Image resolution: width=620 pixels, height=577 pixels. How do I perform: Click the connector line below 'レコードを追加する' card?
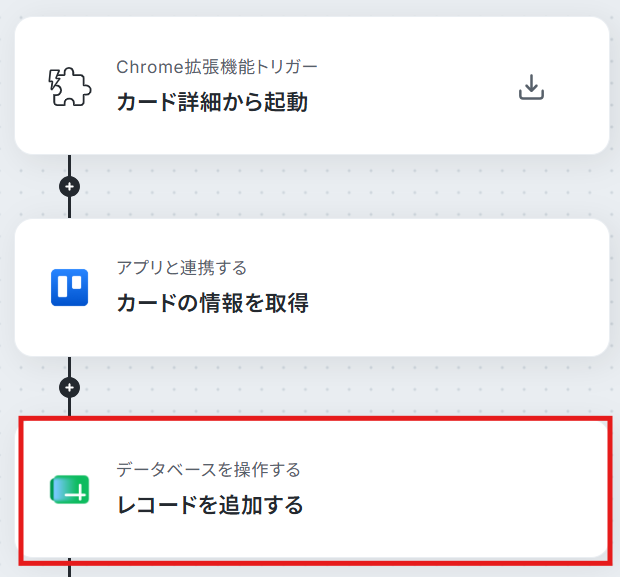[x=70, y=569]
